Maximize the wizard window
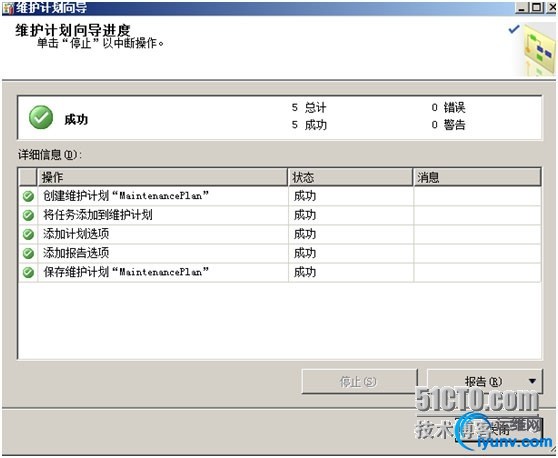The image size is (558, 458). 537,7
